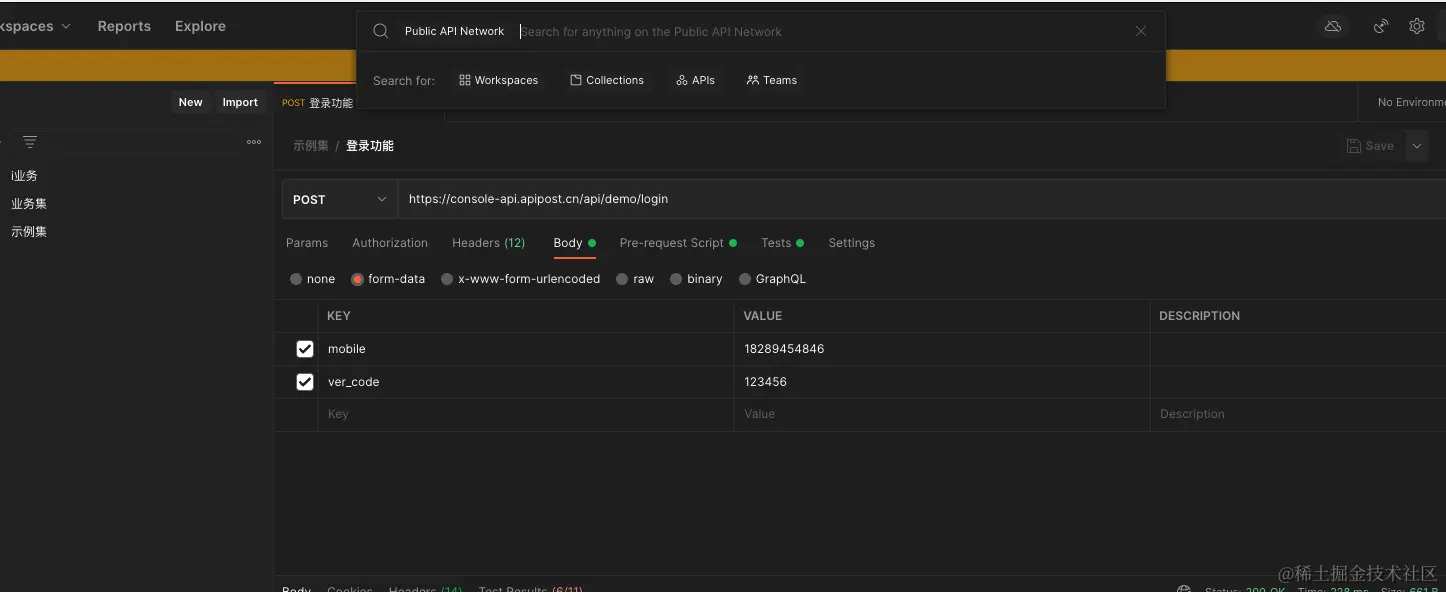This screenshot has height=592, width=1446.
Task: Open the Pre-request Script tab
Action: (678, 243)
